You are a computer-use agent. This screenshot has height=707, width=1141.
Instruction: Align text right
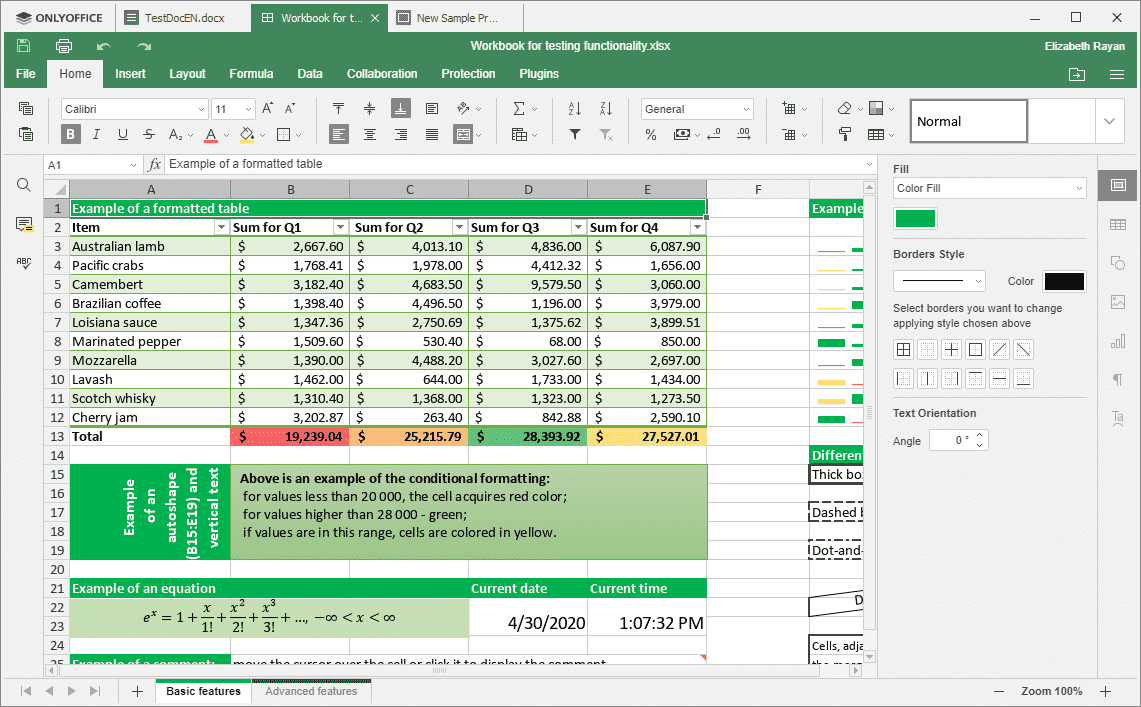(x=400, y=134)
